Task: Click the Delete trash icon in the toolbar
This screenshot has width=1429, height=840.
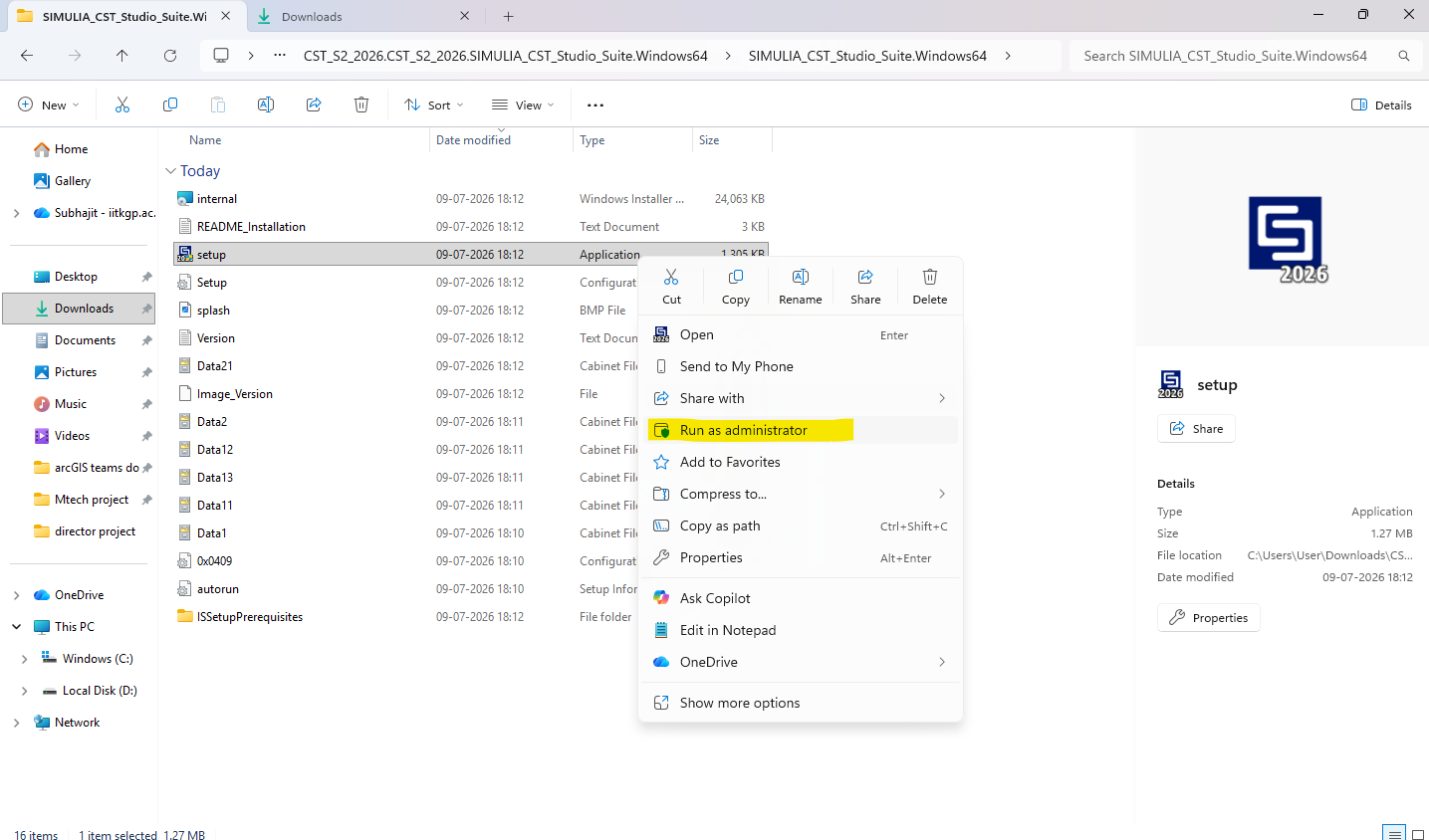Action: click(361, 105)
